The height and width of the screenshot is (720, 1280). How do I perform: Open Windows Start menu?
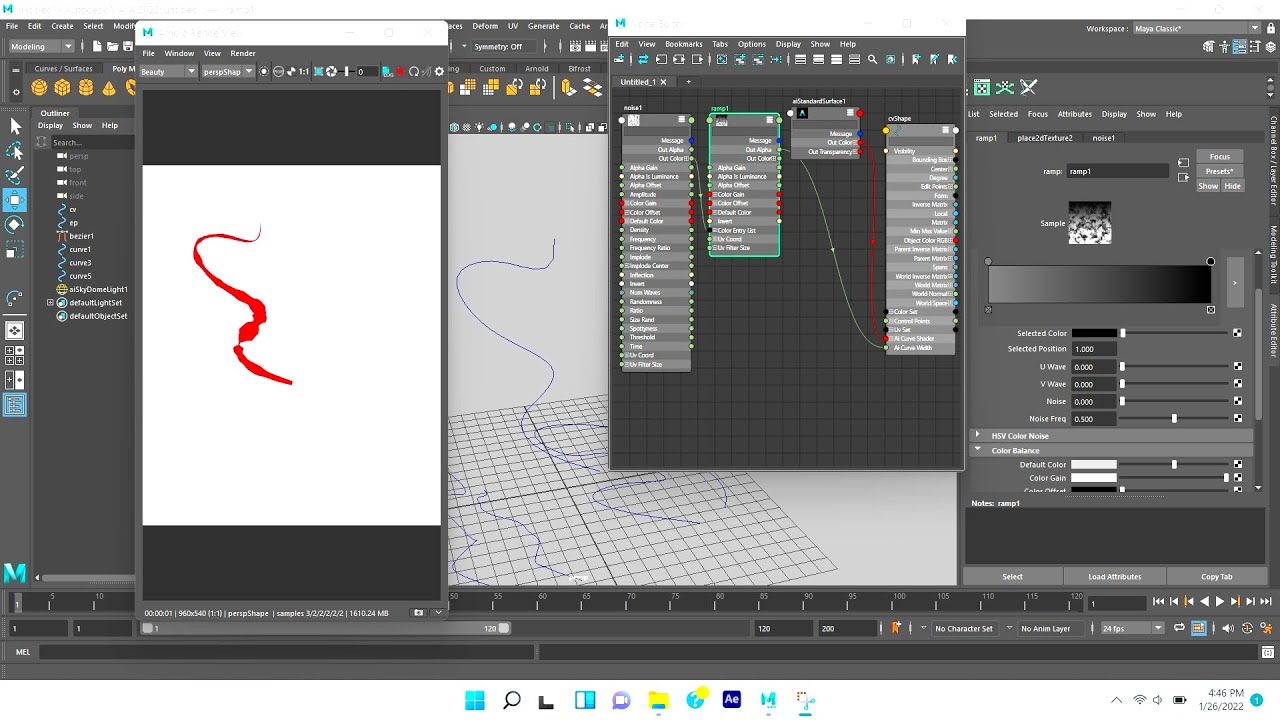click(x=475, y=700)
